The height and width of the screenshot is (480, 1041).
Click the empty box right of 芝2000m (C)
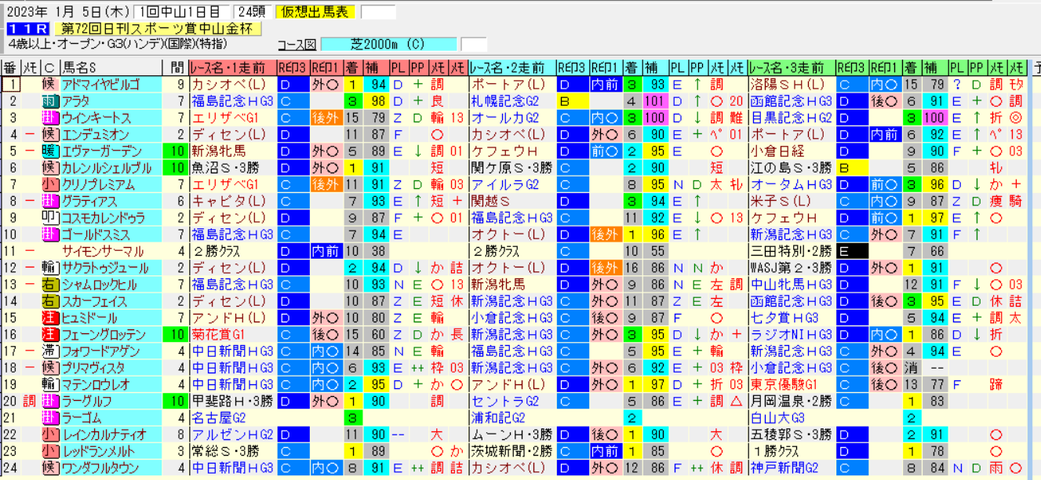coord(474,45)
